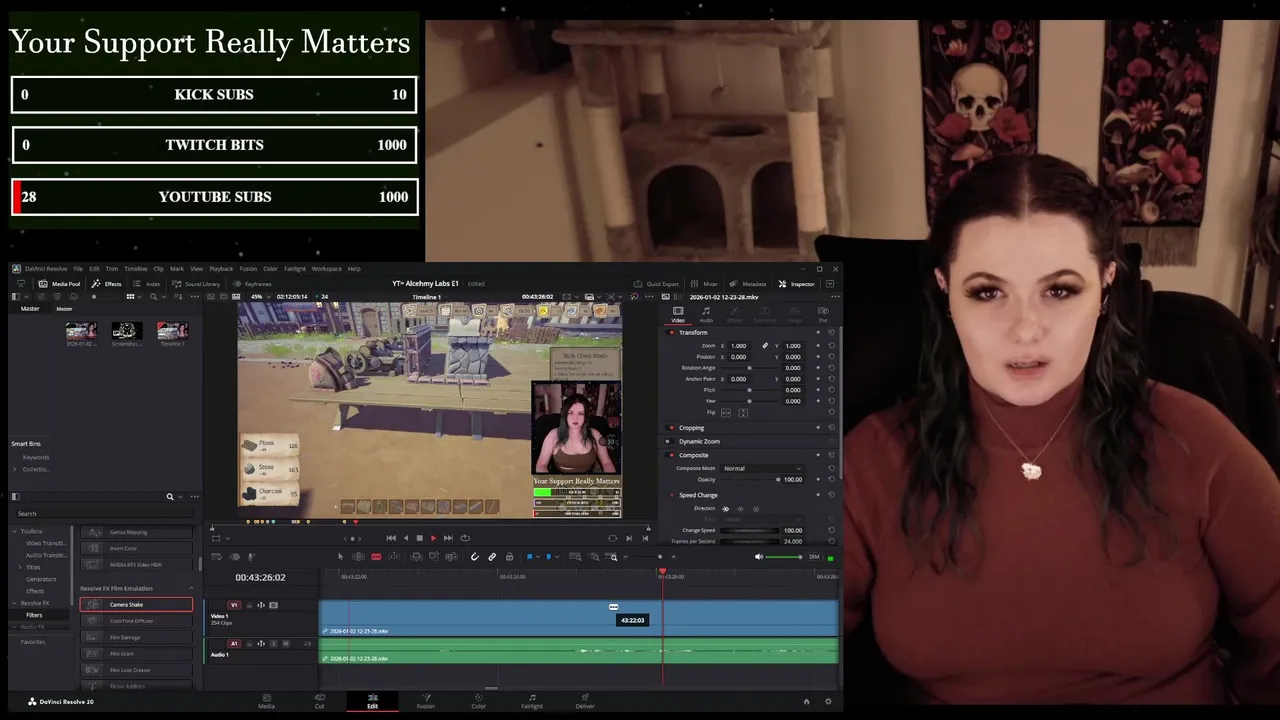Toggle the position lock icon
The image size is (1280, 720).
(x=509, y=557)
